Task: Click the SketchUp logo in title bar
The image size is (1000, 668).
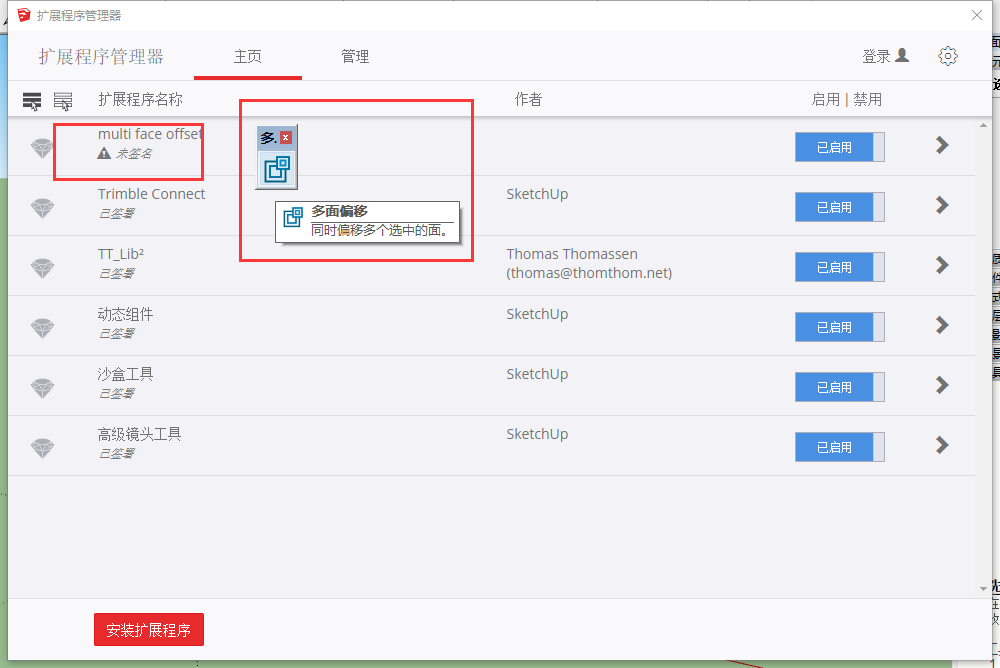Action: pyautogui.click(x=24, y=15)
